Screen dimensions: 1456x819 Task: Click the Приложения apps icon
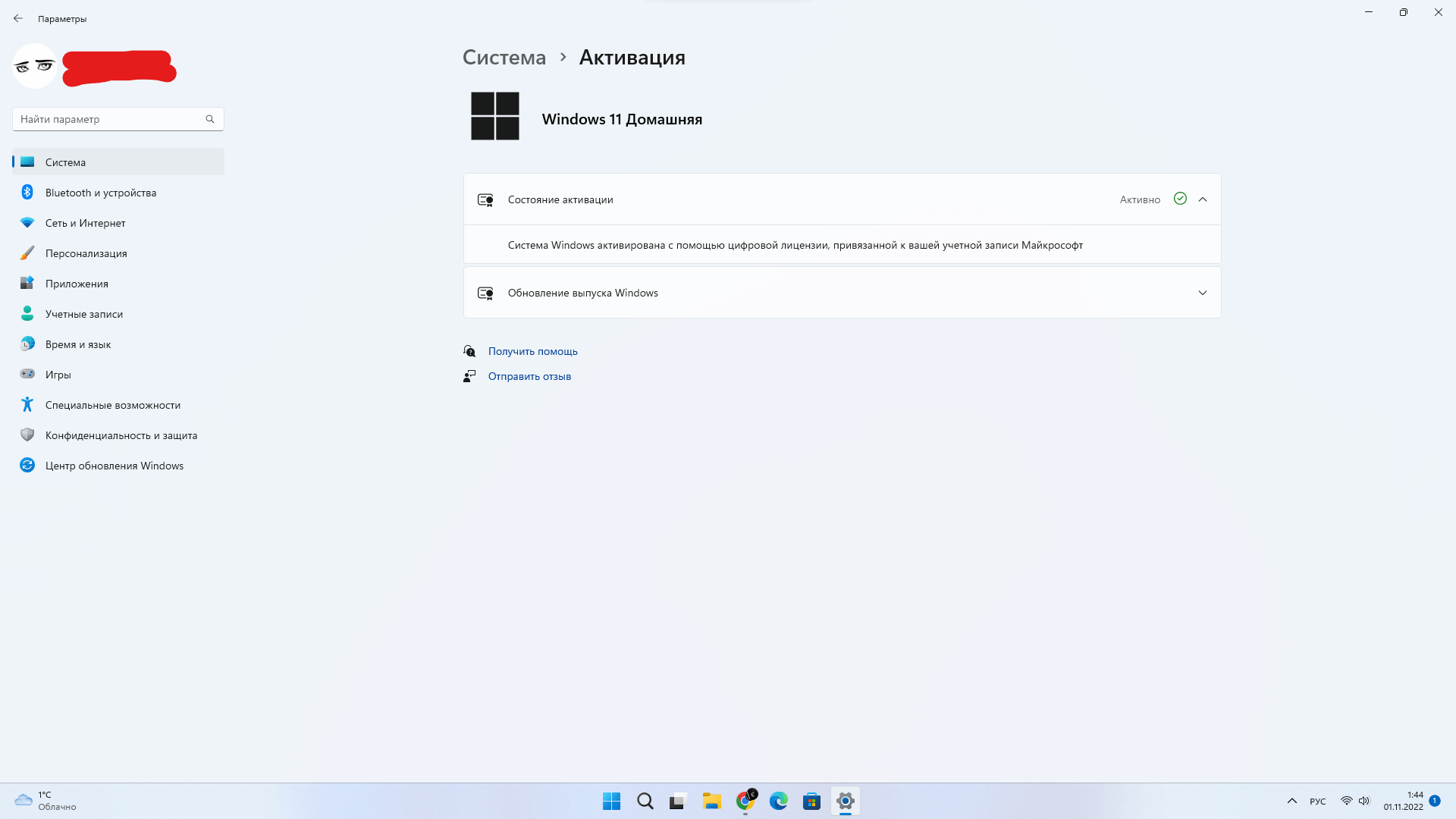point(27,283)
